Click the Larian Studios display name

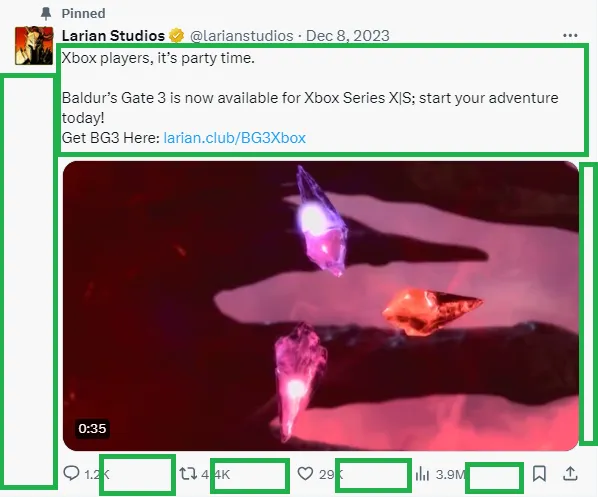point(113,35)
